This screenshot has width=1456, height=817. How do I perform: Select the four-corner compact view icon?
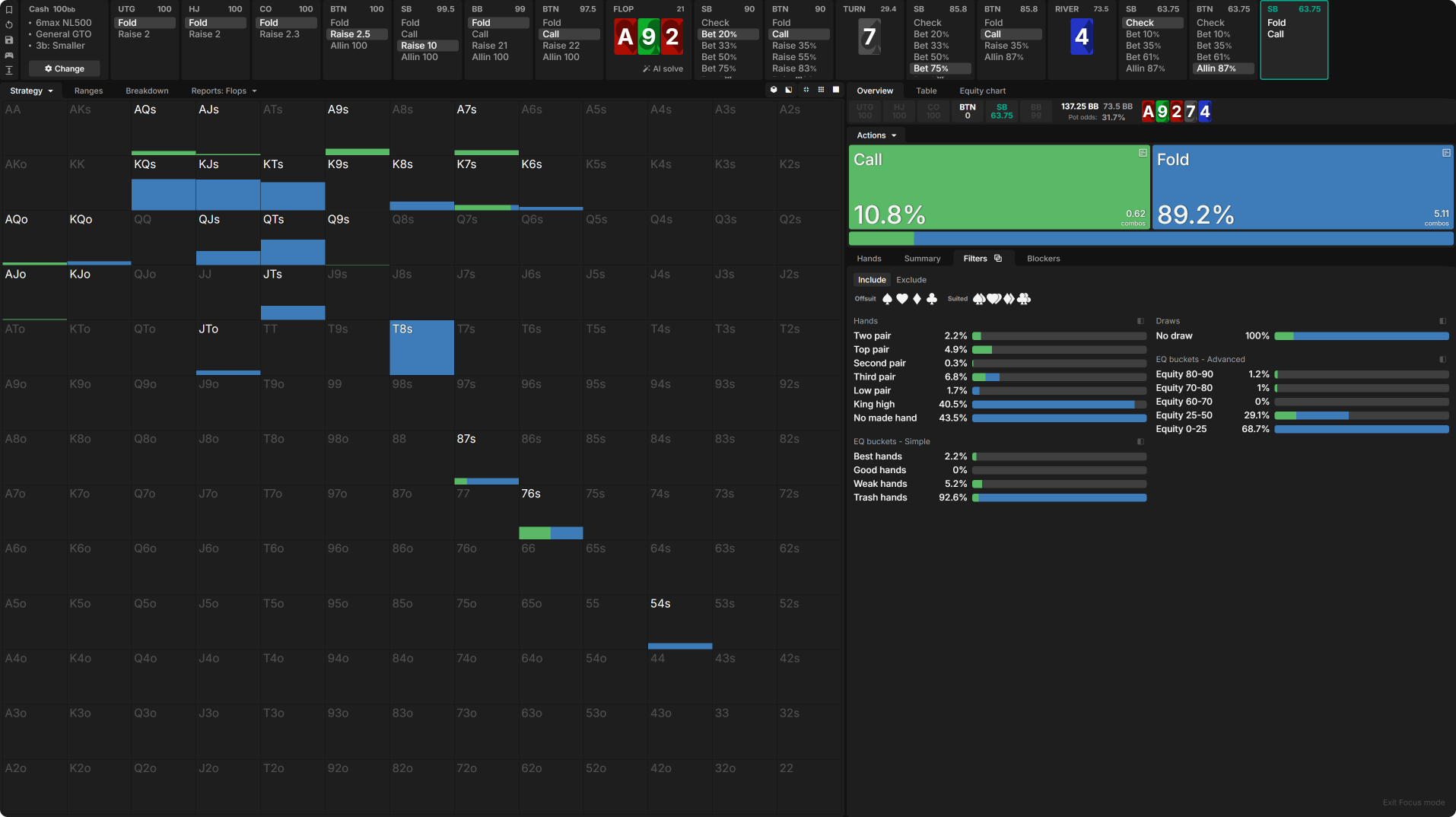pyautogui.click(x=806, y=90)
